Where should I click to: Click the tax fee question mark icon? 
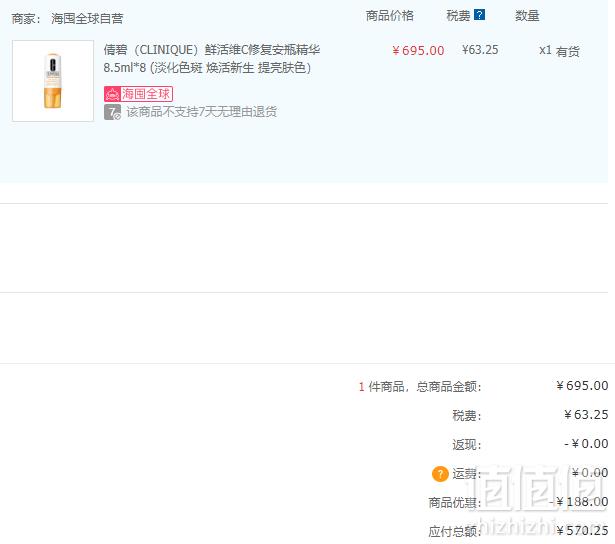(x=479, y=15)
